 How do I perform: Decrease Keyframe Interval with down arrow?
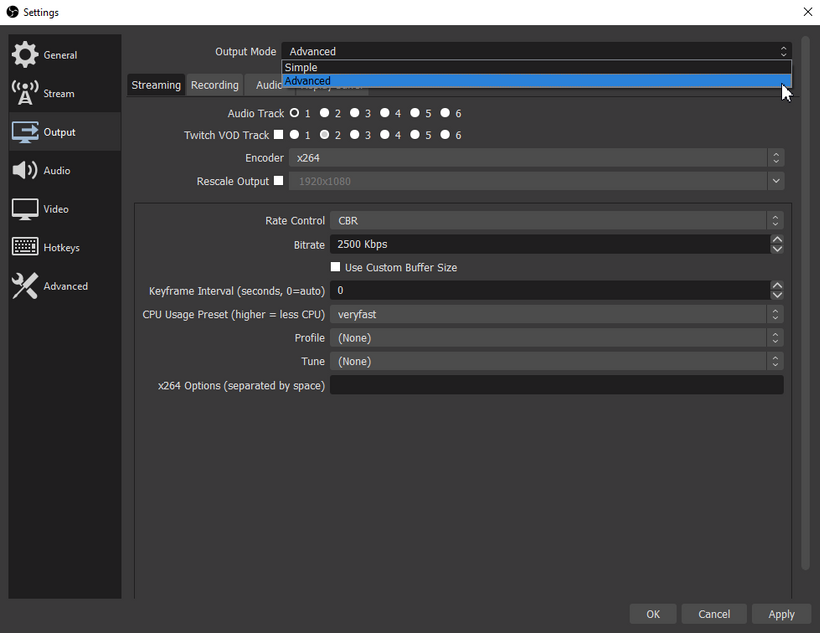[x=777, y=295]
